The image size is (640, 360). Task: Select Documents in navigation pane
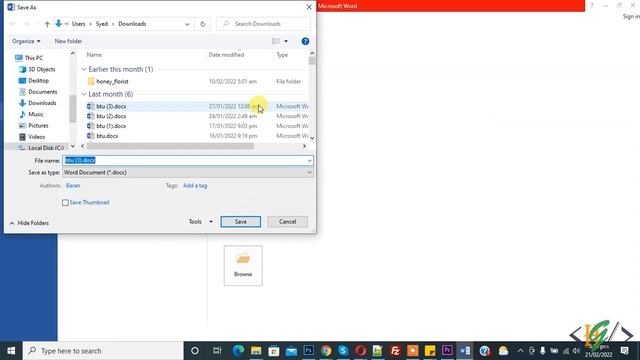[x=38, y=92]
